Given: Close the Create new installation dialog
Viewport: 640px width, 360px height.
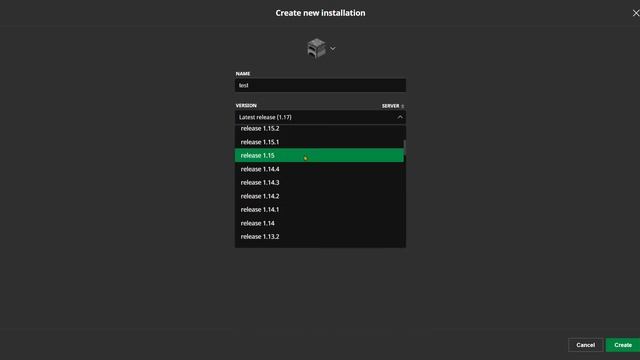Looking at the screenshot, I should tap(636, 13).
